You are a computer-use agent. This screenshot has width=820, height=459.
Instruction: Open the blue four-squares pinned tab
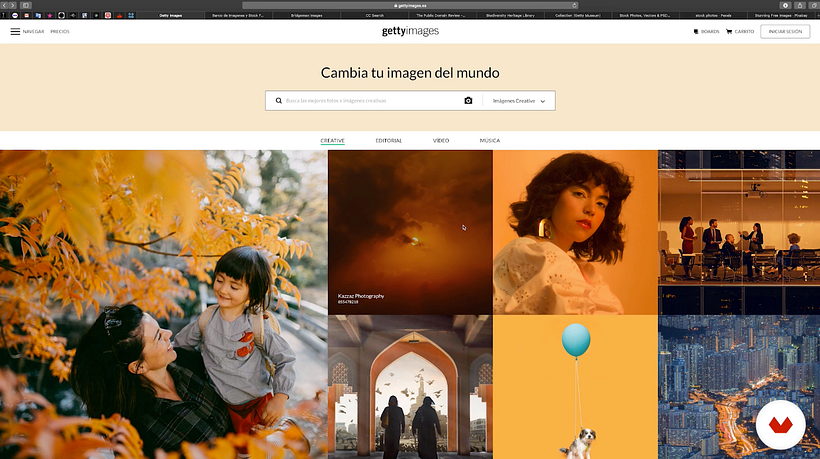(131, 16)
